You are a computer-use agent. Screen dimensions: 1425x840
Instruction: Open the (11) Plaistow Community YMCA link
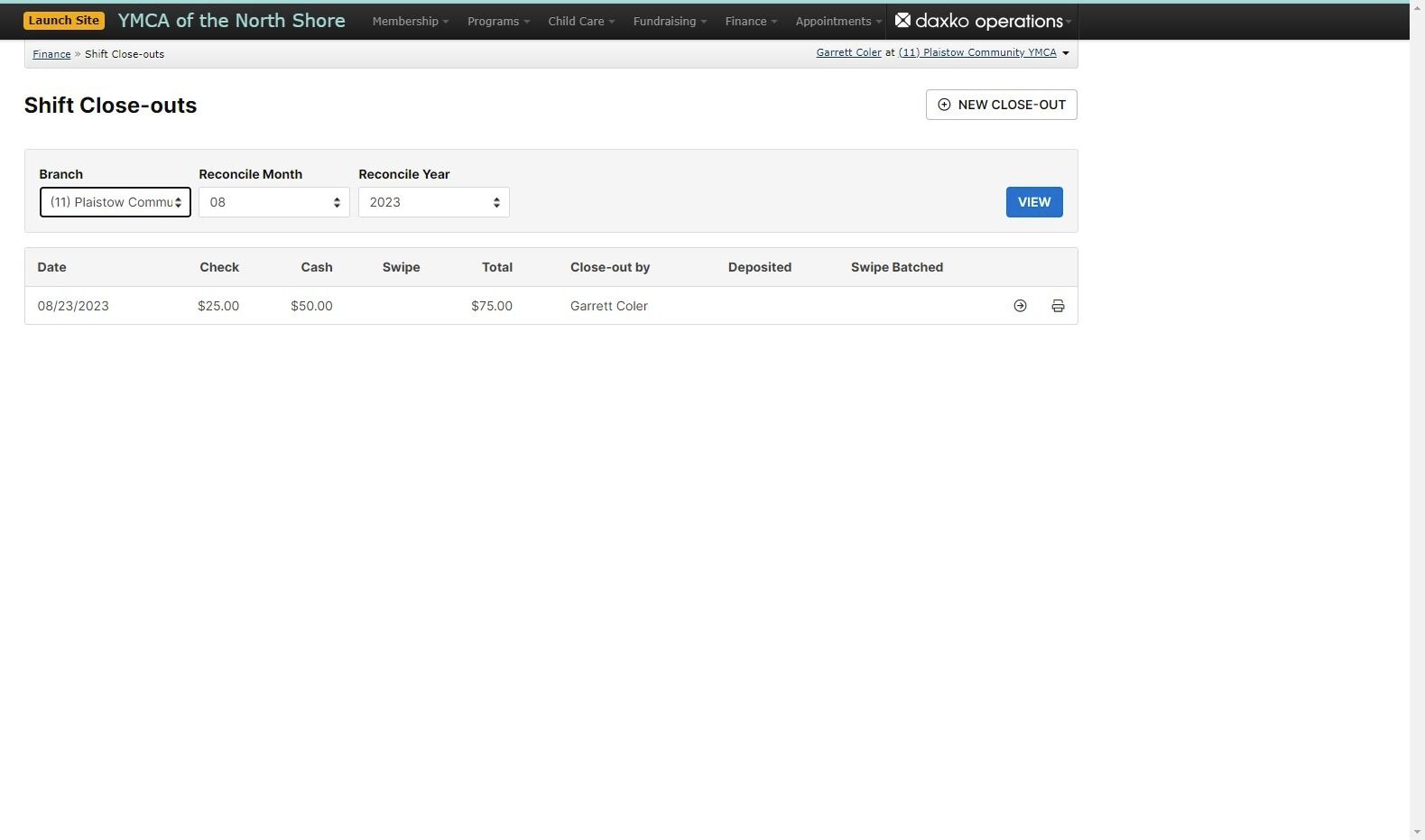(977, 52)
